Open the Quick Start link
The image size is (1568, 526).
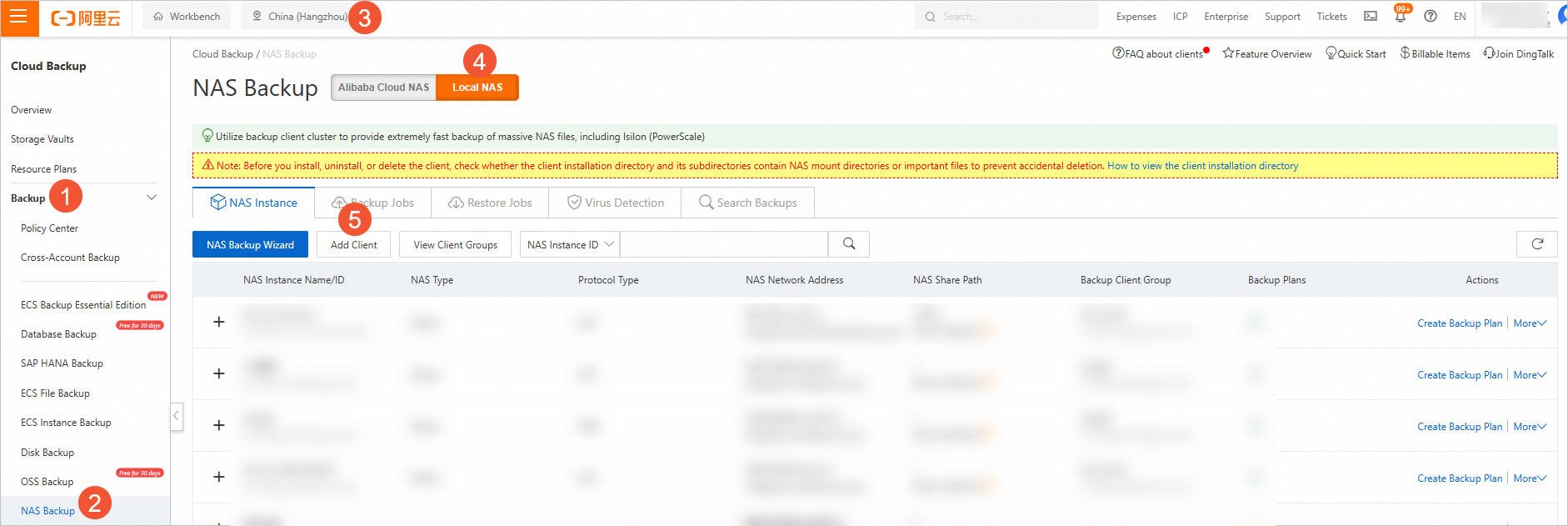point(1356,53)
